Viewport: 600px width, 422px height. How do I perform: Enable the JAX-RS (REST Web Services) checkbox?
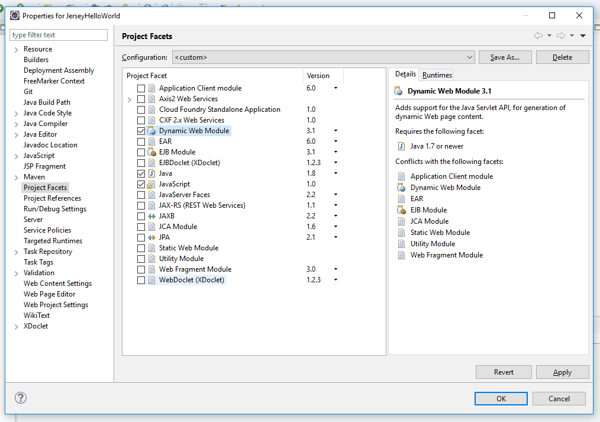tap(141, 205)
